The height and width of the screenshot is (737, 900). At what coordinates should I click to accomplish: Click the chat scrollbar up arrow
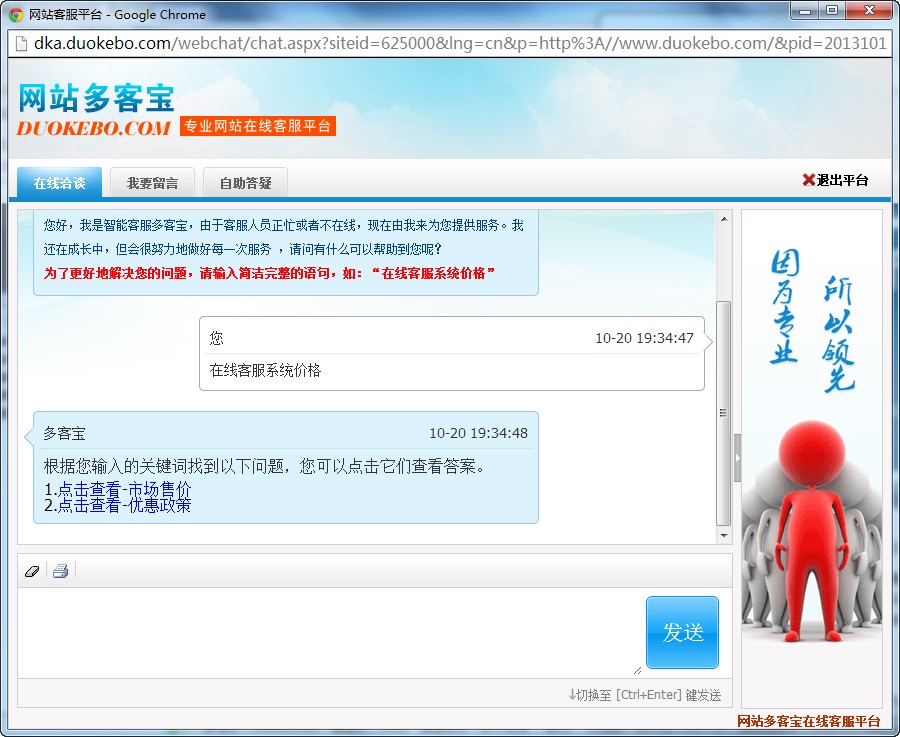coord(724,218)
